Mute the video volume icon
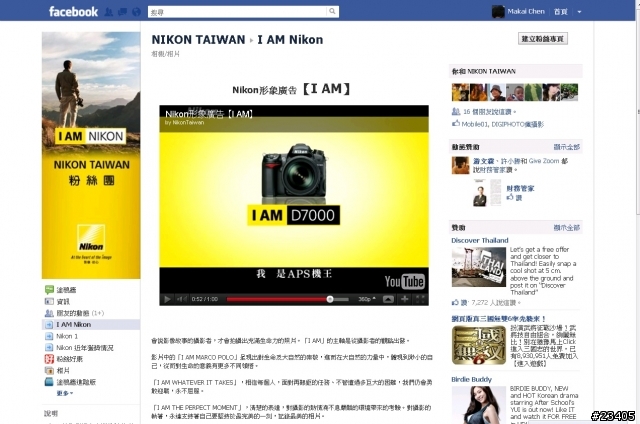The image size is (640, 424). pyautogui.click(x=181, y=299)
